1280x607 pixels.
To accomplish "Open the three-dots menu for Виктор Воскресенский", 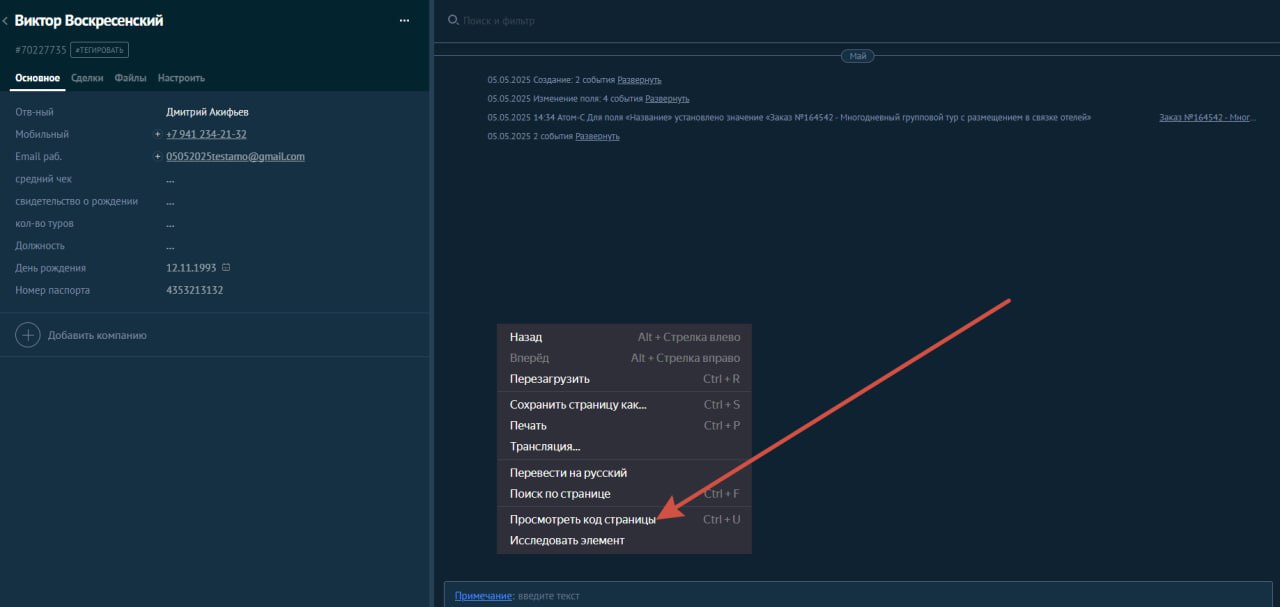I will pyautogui.click(x=404, y=20).
